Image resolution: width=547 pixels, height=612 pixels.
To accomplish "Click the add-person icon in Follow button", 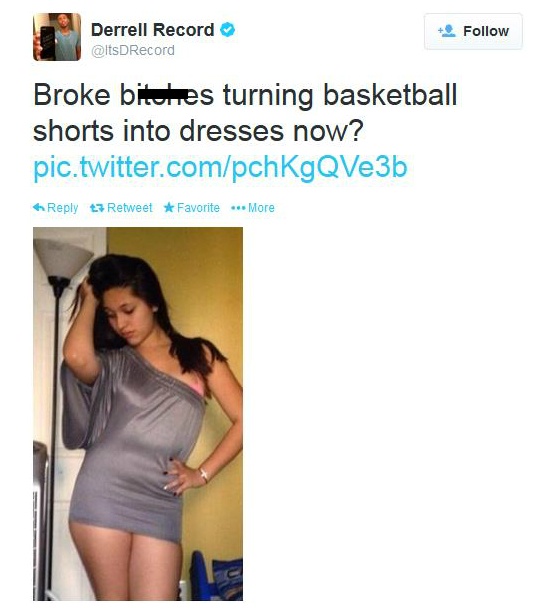I will 447,31.
